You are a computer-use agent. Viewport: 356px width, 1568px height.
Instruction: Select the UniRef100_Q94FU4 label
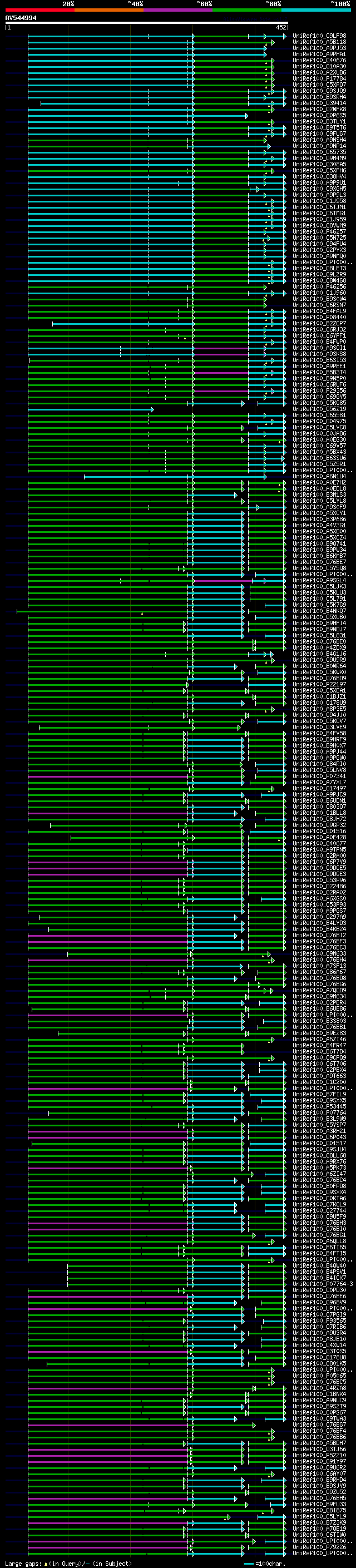[x=319, y=244]
